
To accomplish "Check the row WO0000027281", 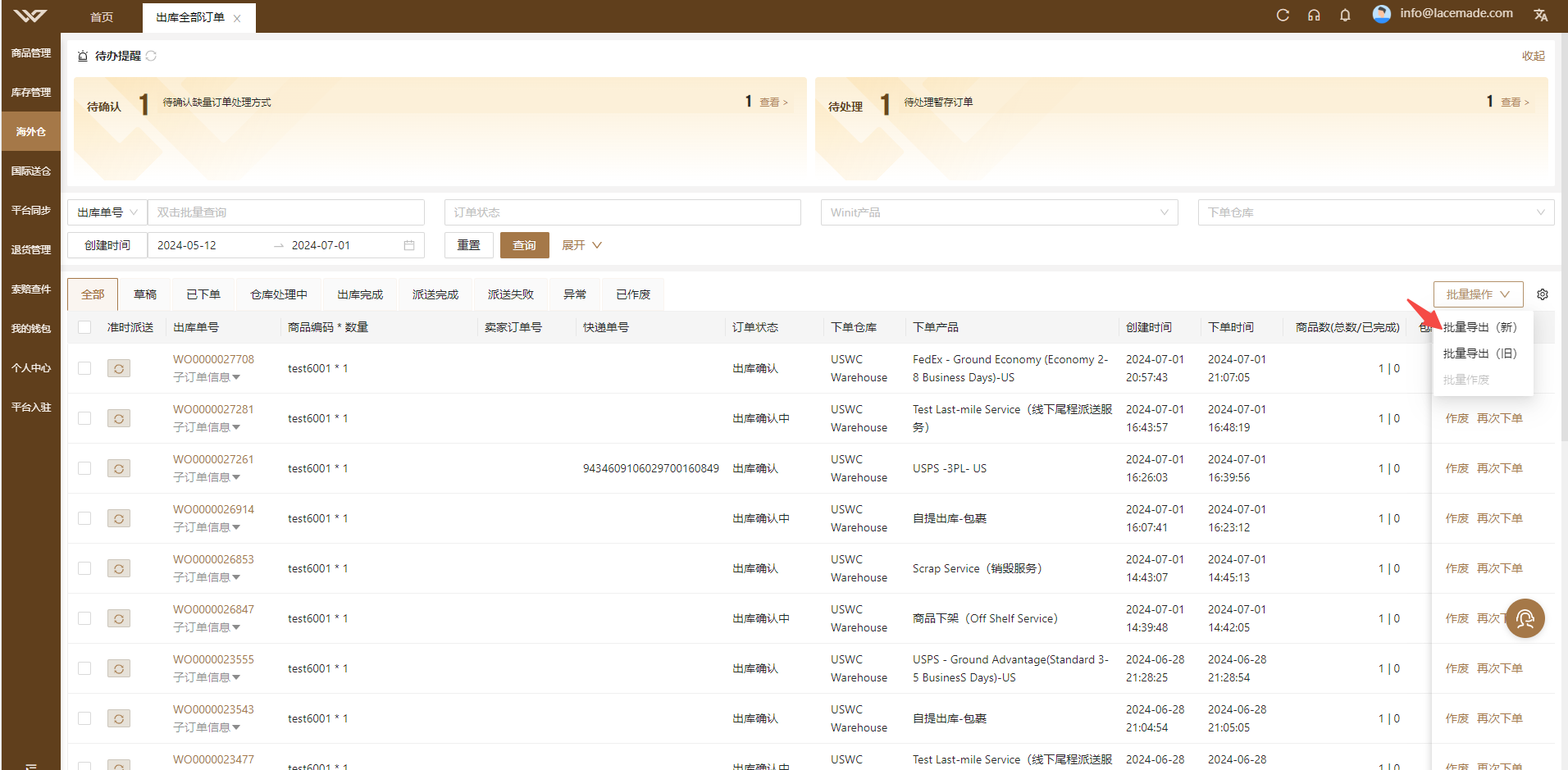I will tap(84, 418).
